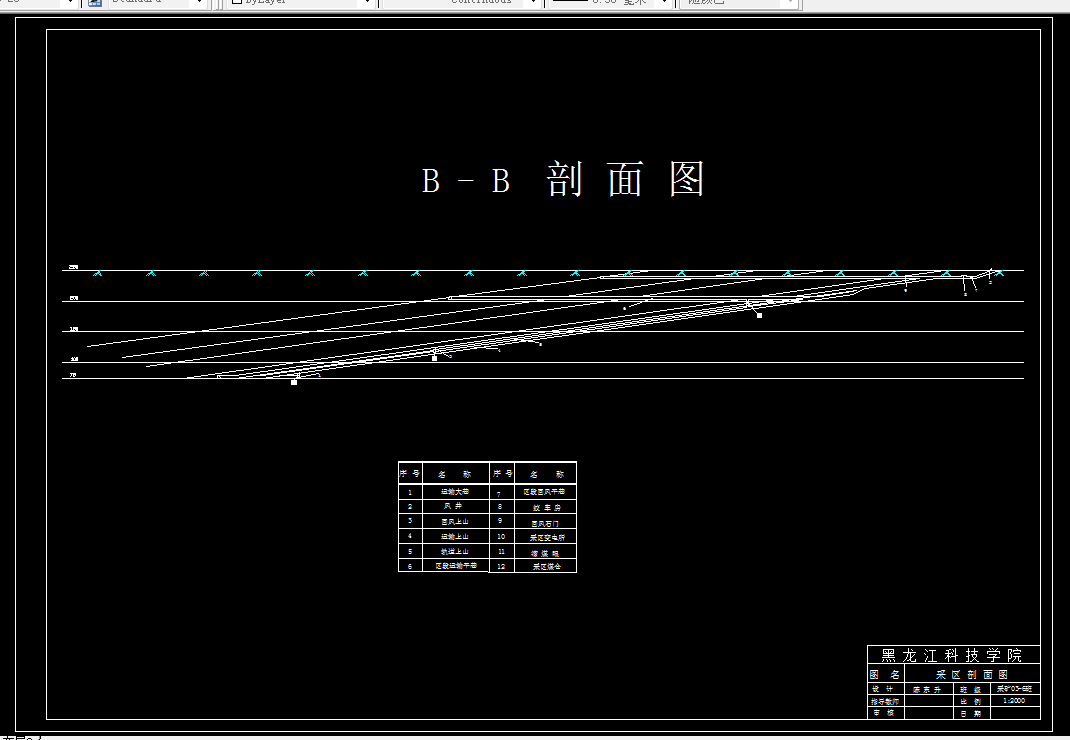1070x740 pixels.
Task: Click legend number 8 cell
Action: [500, 507]
